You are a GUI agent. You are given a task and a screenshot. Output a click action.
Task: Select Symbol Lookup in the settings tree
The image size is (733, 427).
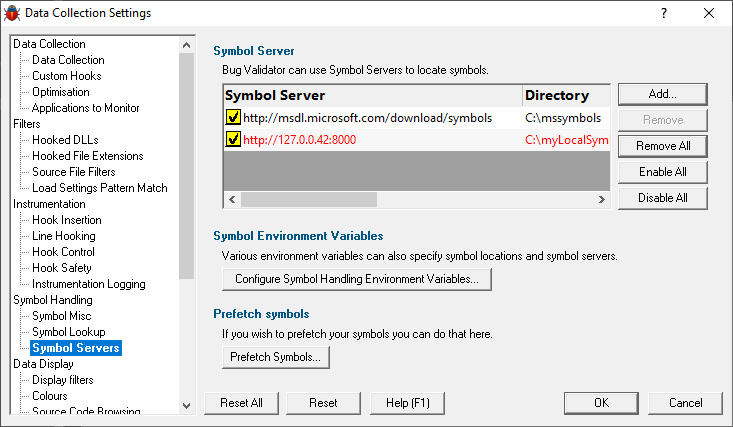pyautogui.click(x=69, y=332)
